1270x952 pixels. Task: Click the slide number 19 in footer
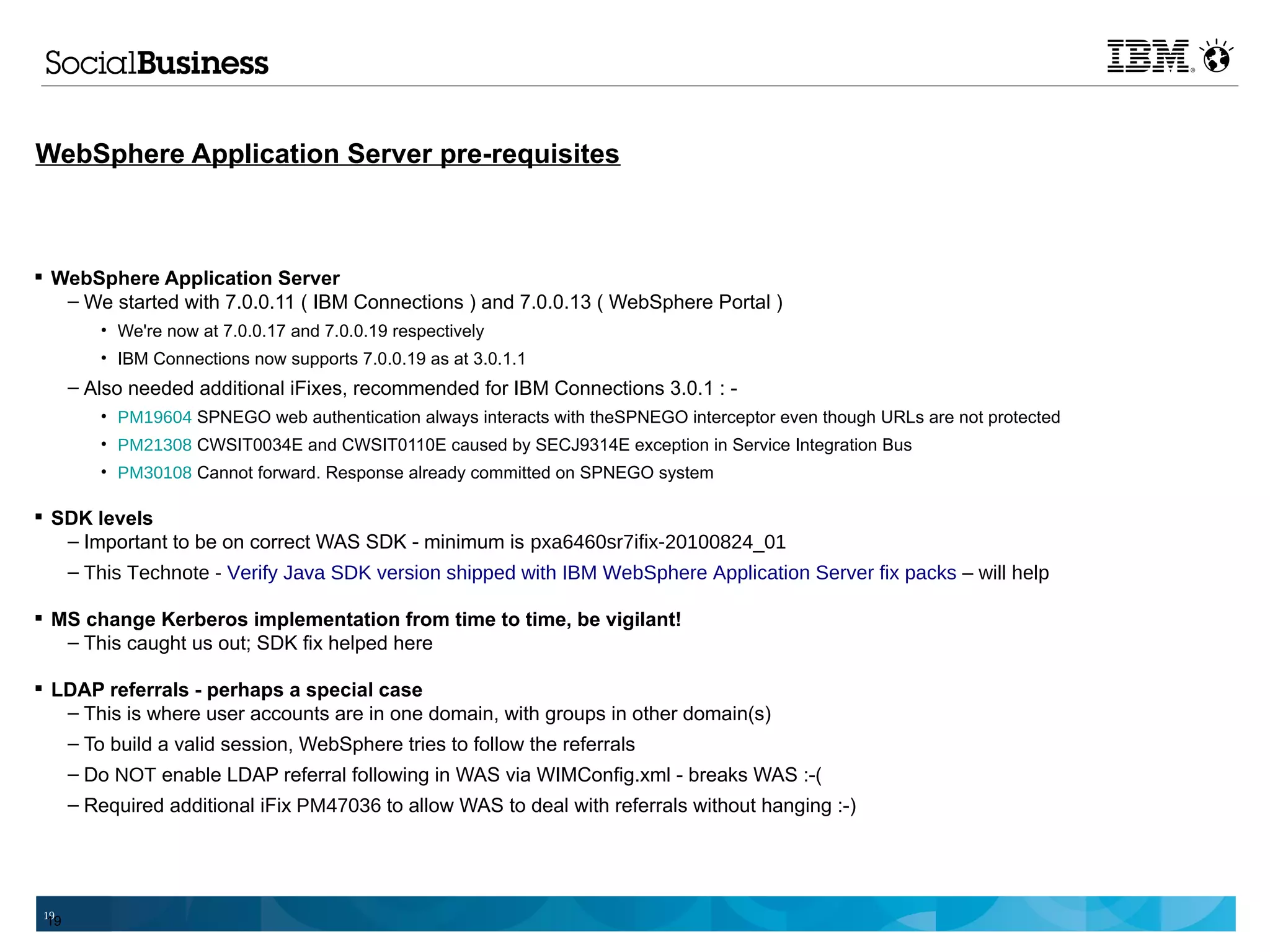point(52,918)
